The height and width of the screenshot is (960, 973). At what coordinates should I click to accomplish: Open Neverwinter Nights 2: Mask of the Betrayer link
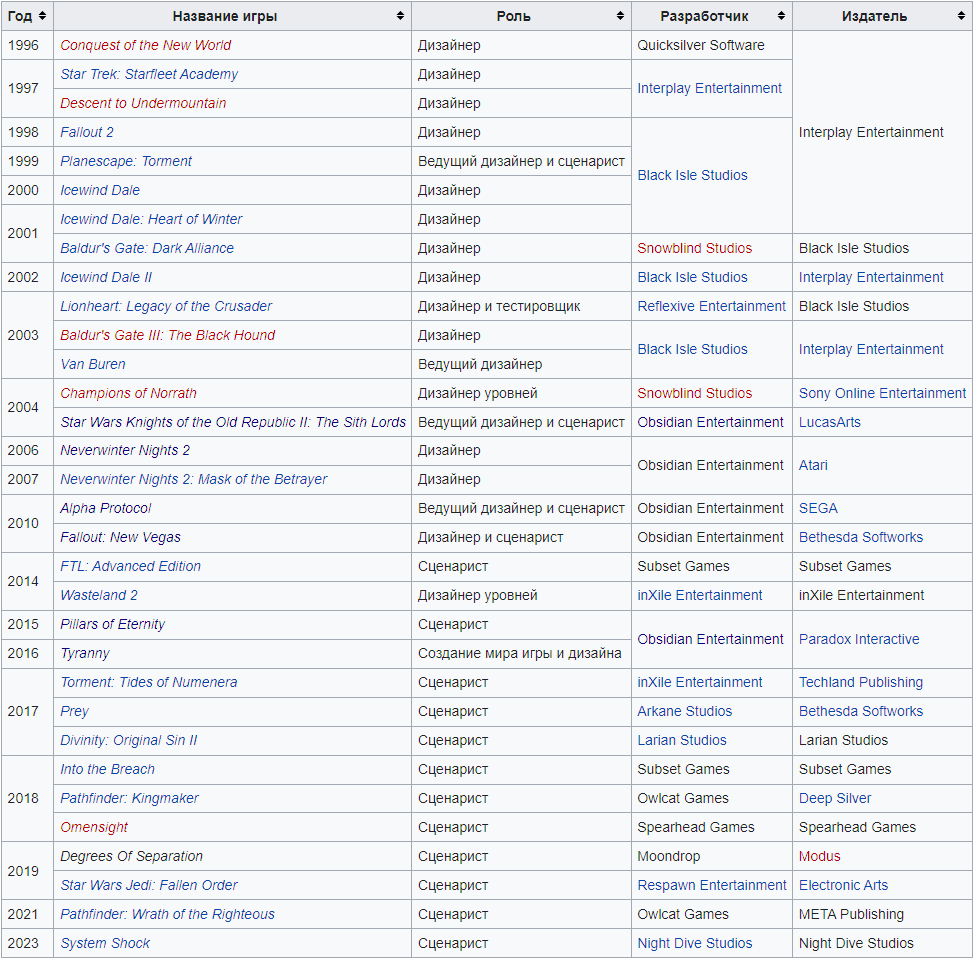click(194, 479)
